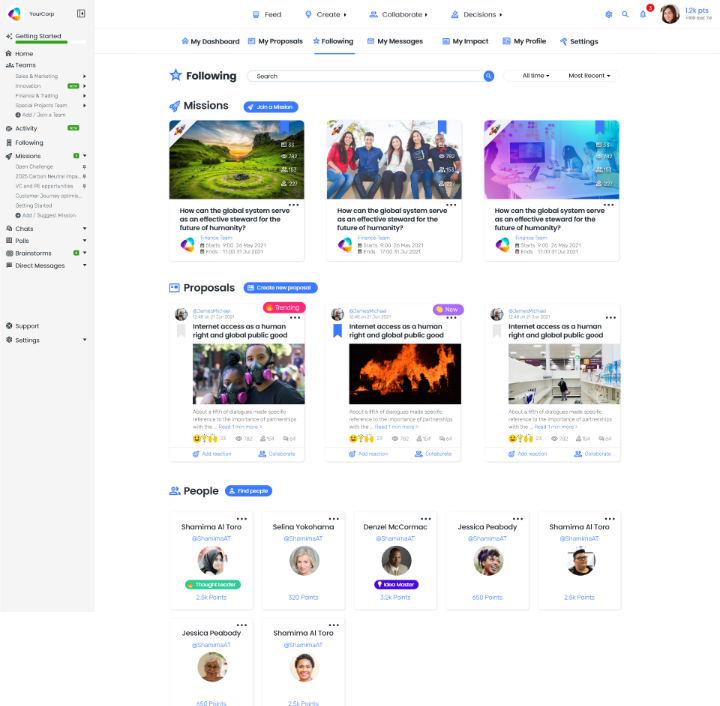
Task: Open the Feed menu item
Action: [267, 15]
